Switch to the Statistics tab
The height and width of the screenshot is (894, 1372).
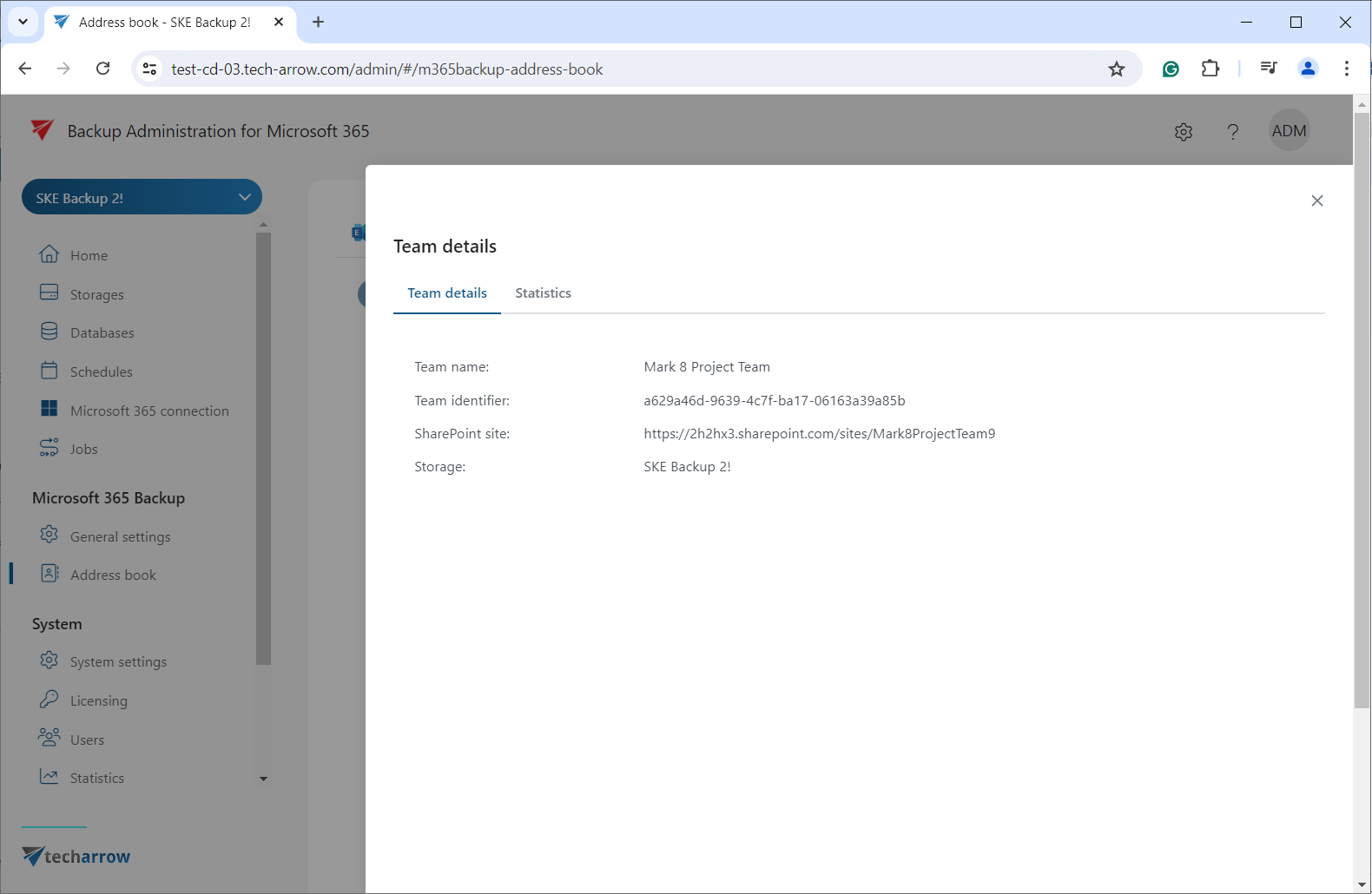tap(543, 293)
